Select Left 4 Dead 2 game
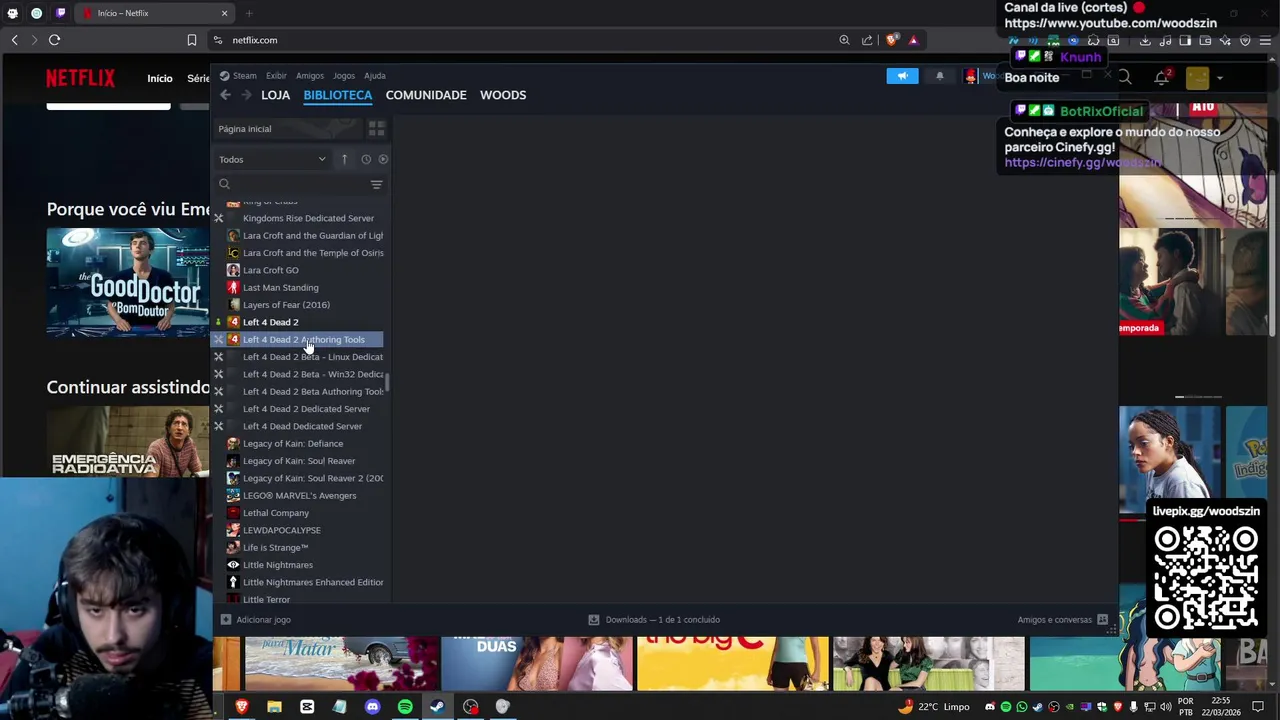 [x=300, y=322]
